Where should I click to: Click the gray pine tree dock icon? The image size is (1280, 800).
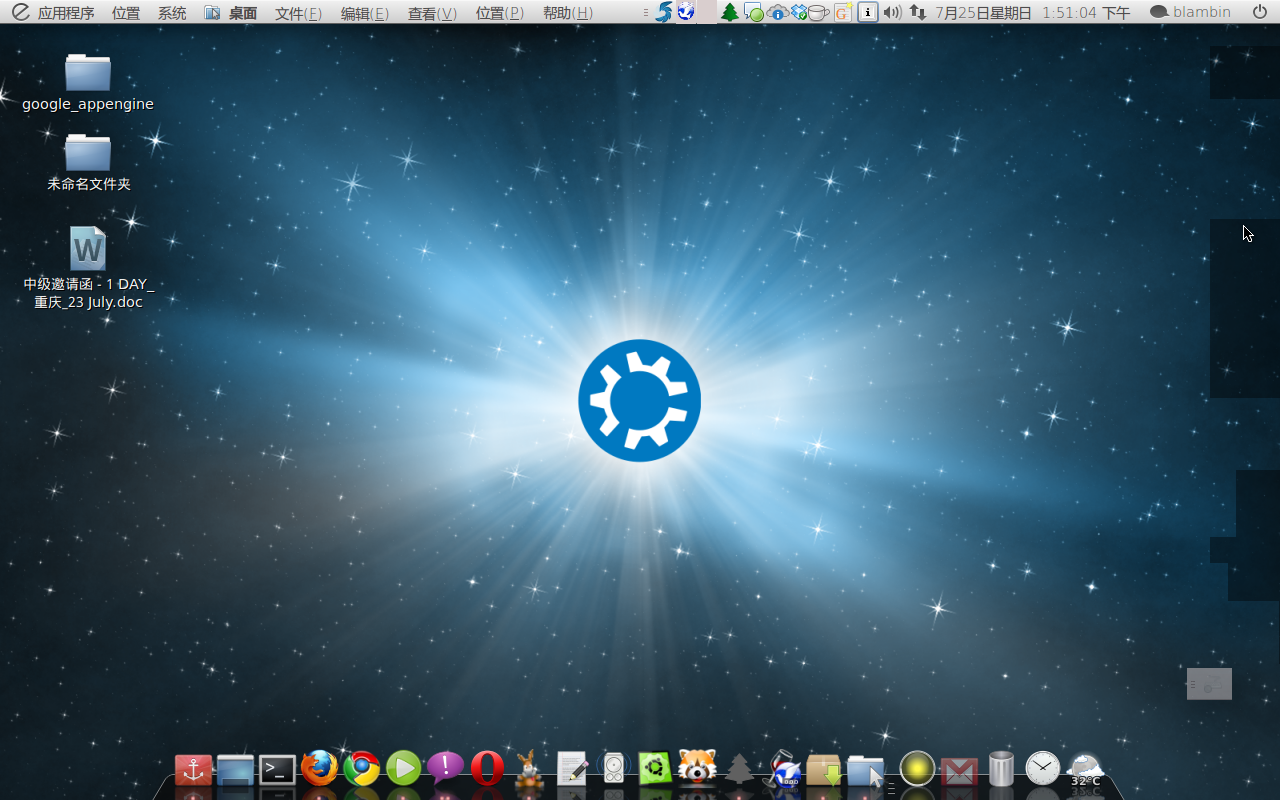[739, 768]
